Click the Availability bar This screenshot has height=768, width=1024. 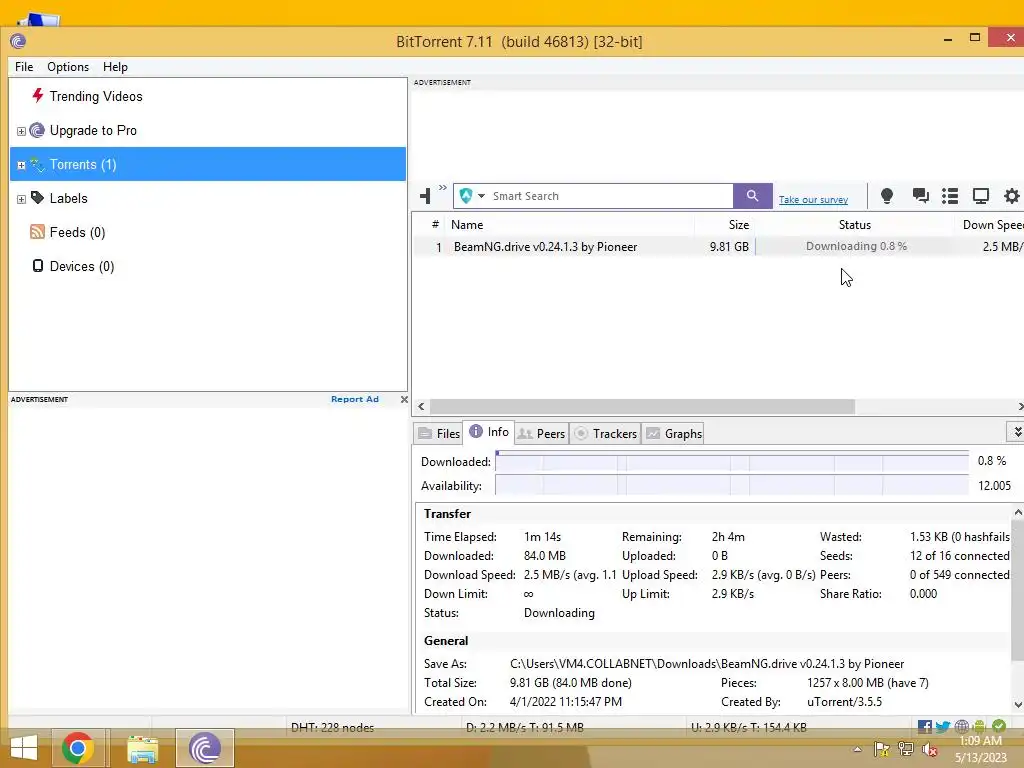pos(732,485)
